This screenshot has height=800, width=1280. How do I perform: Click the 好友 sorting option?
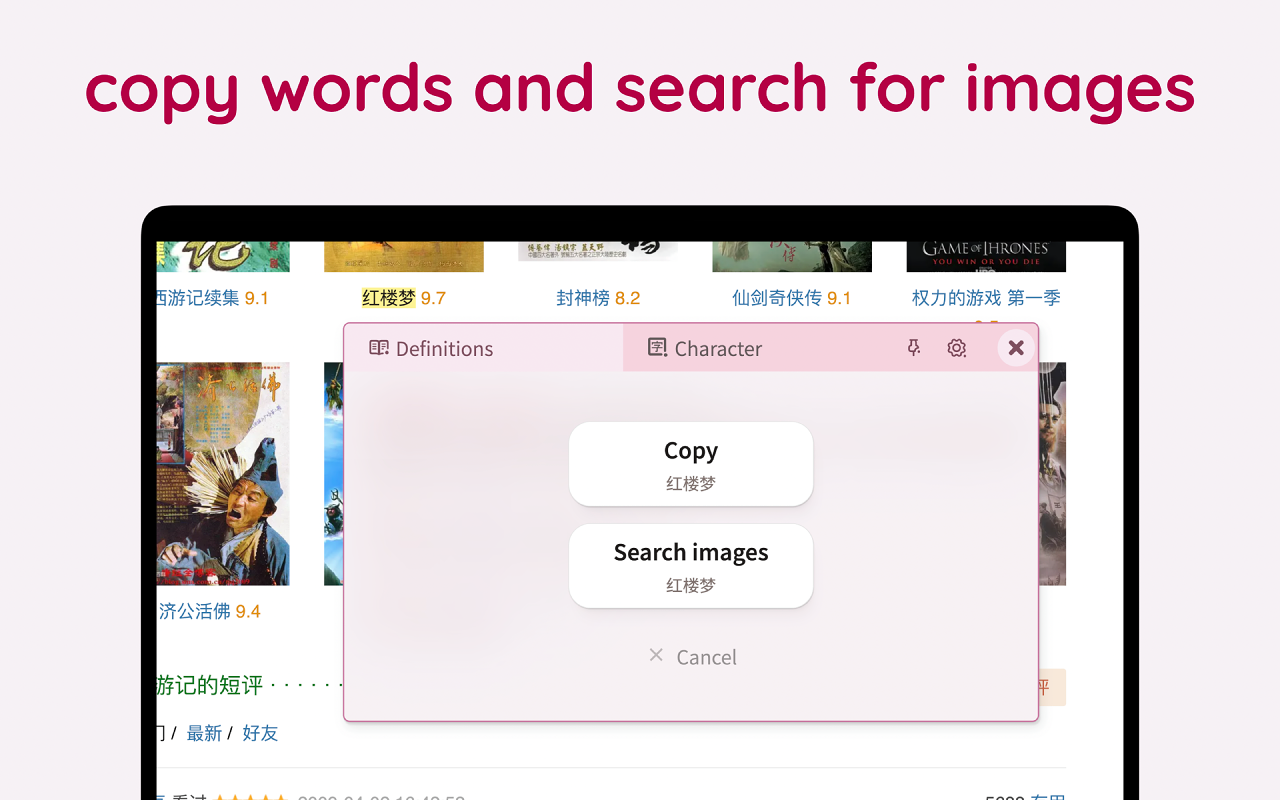(260, 733)
